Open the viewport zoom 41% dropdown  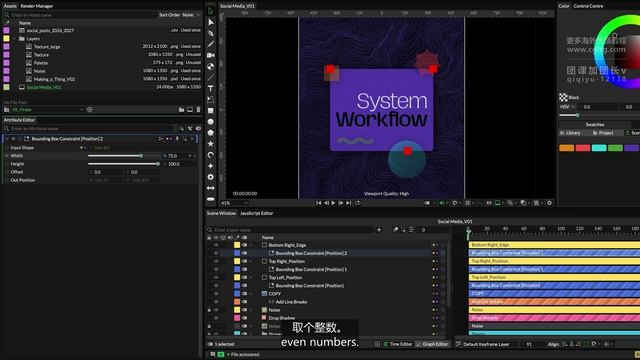click(x=234, y=203)
